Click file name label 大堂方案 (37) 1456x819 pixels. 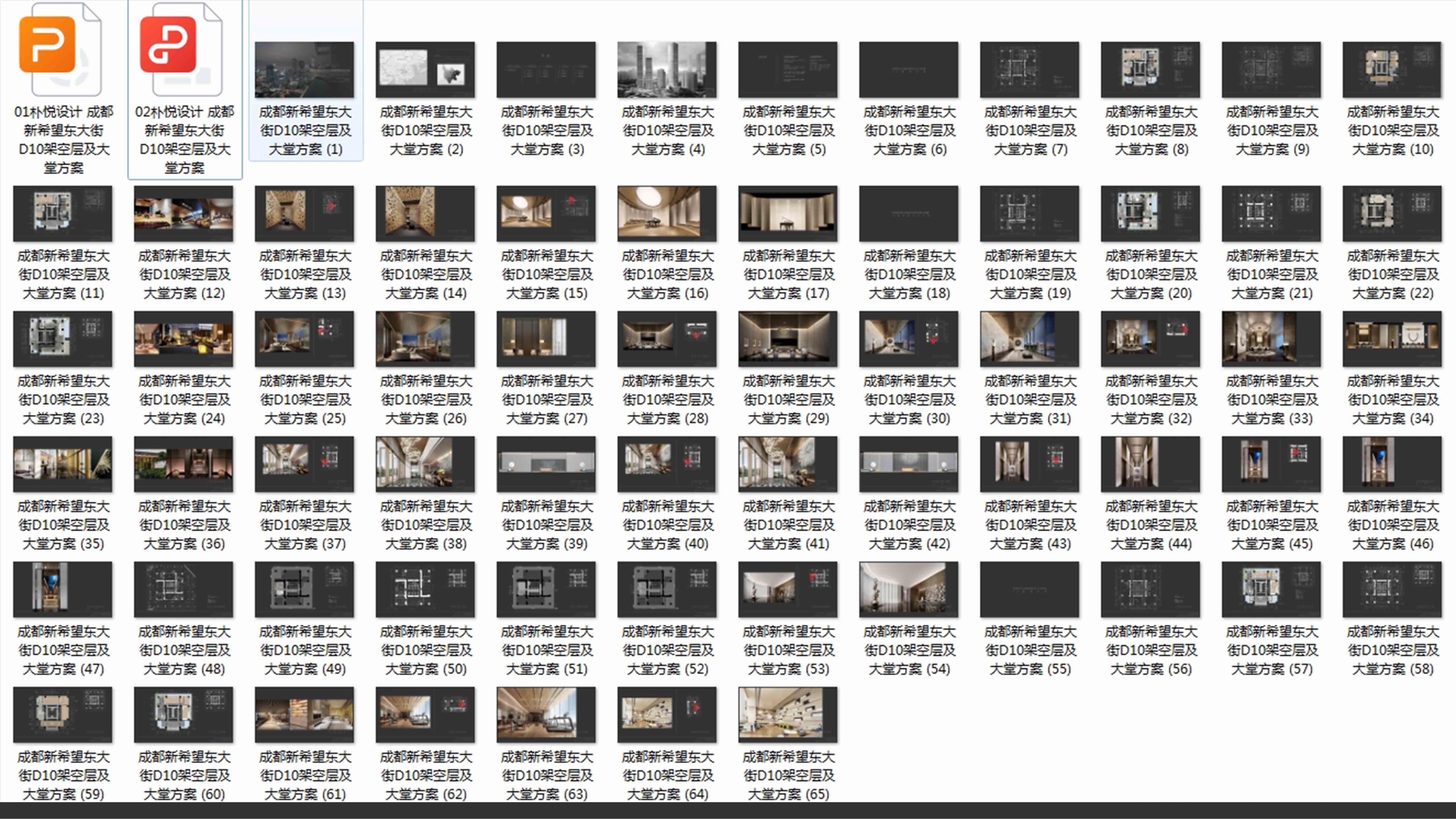[305, 525]
